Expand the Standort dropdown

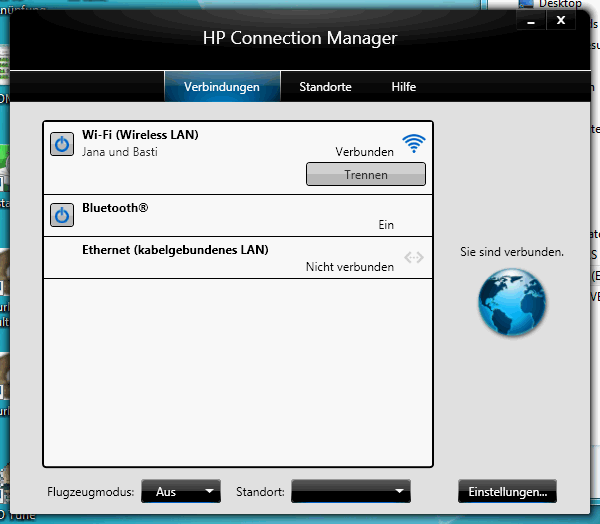click(351, 491)
